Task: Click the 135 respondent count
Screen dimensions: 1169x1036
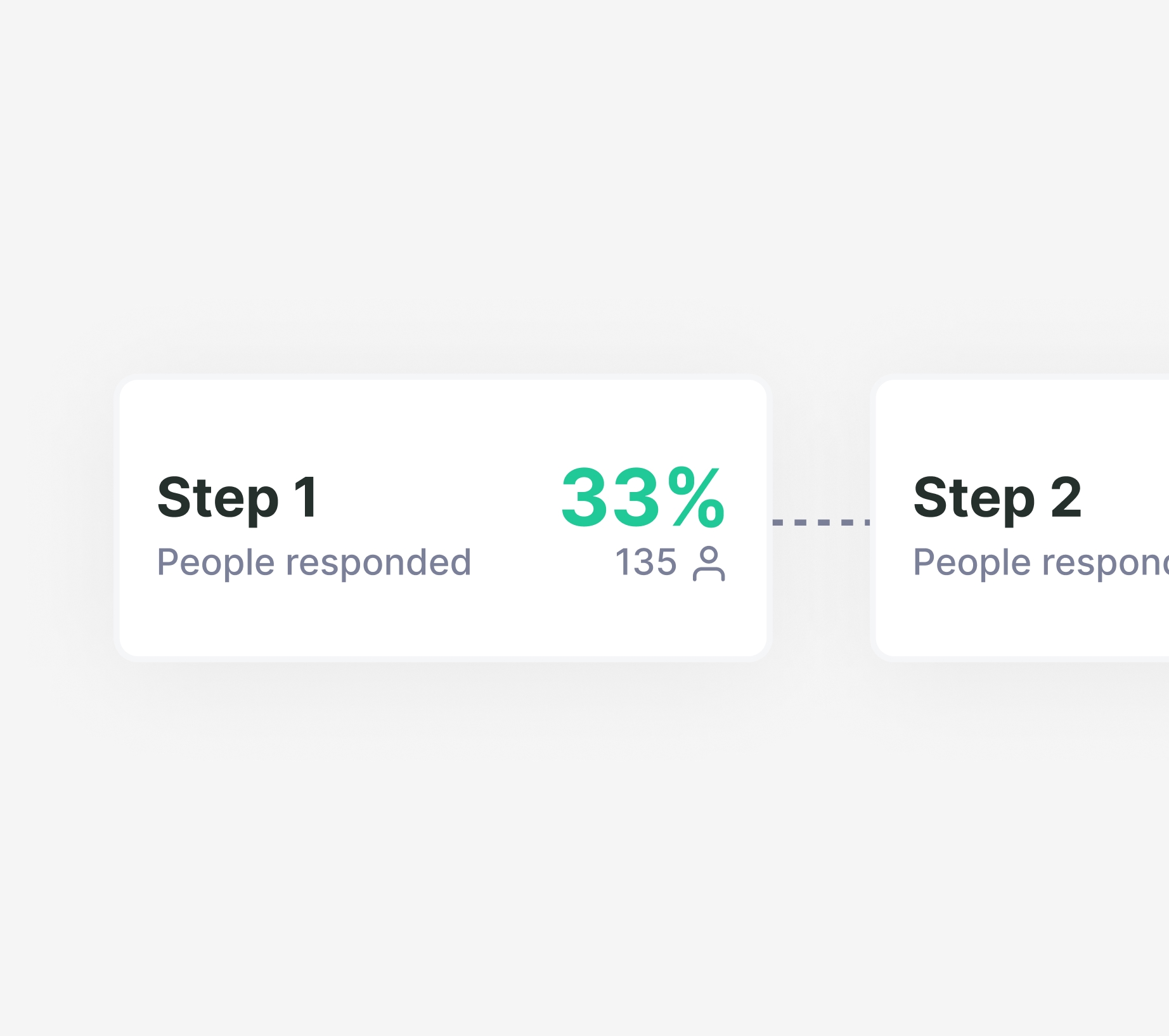Action: click(646, 562)
